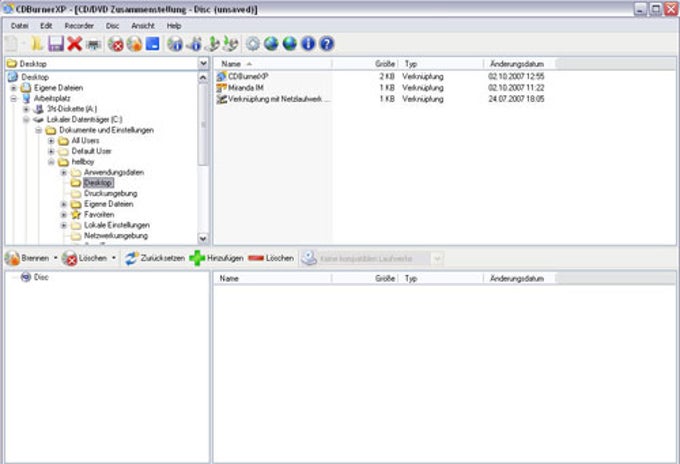680x464 pixels.
Task: Click the 3½-Diskette drive icon
Action: 39,109
